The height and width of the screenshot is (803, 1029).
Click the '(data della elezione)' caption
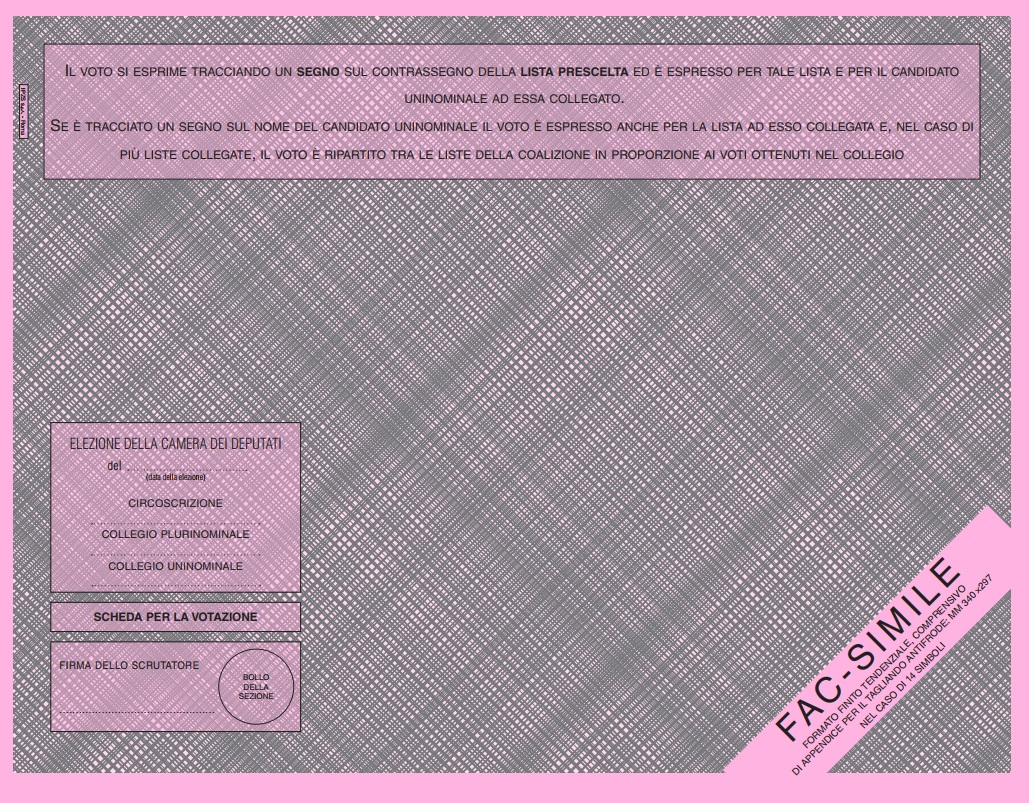[x=175, y=477]
